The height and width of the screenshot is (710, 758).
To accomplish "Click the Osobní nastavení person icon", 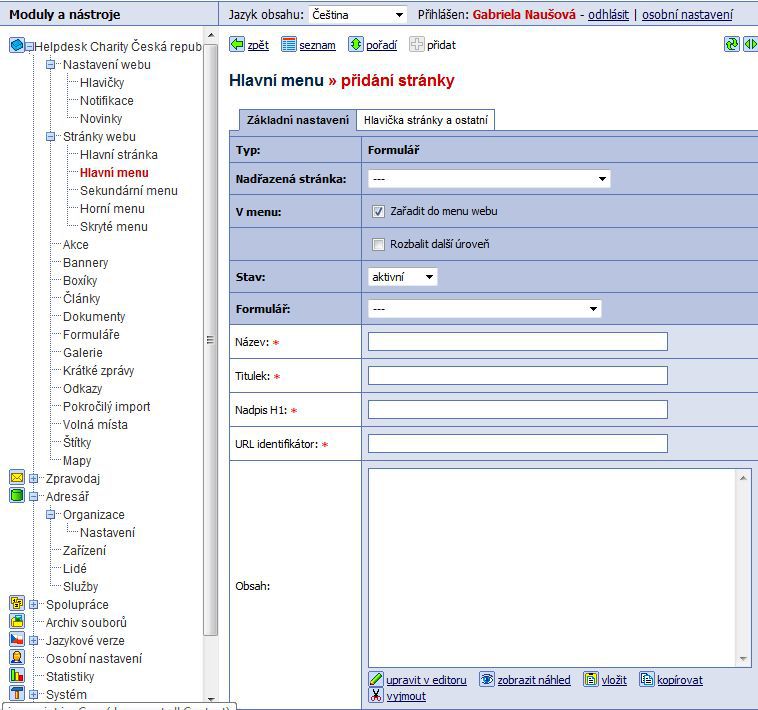I will (17, 657).
